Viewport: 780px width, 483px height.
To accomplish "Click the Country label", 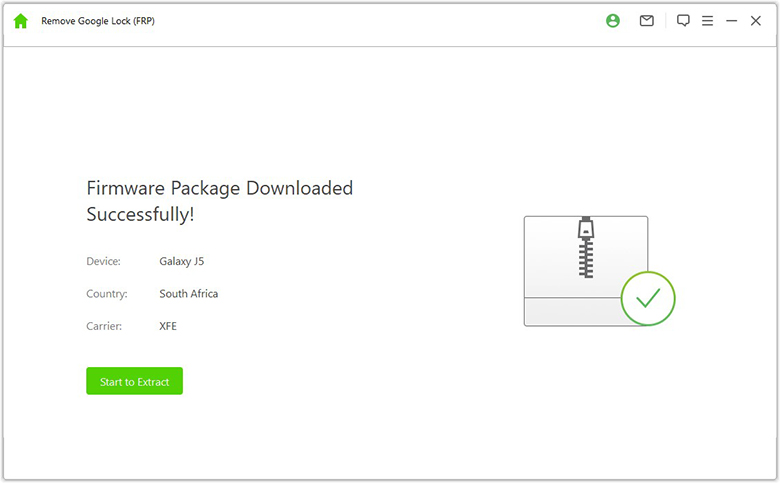I will click(x=107, y=294).
